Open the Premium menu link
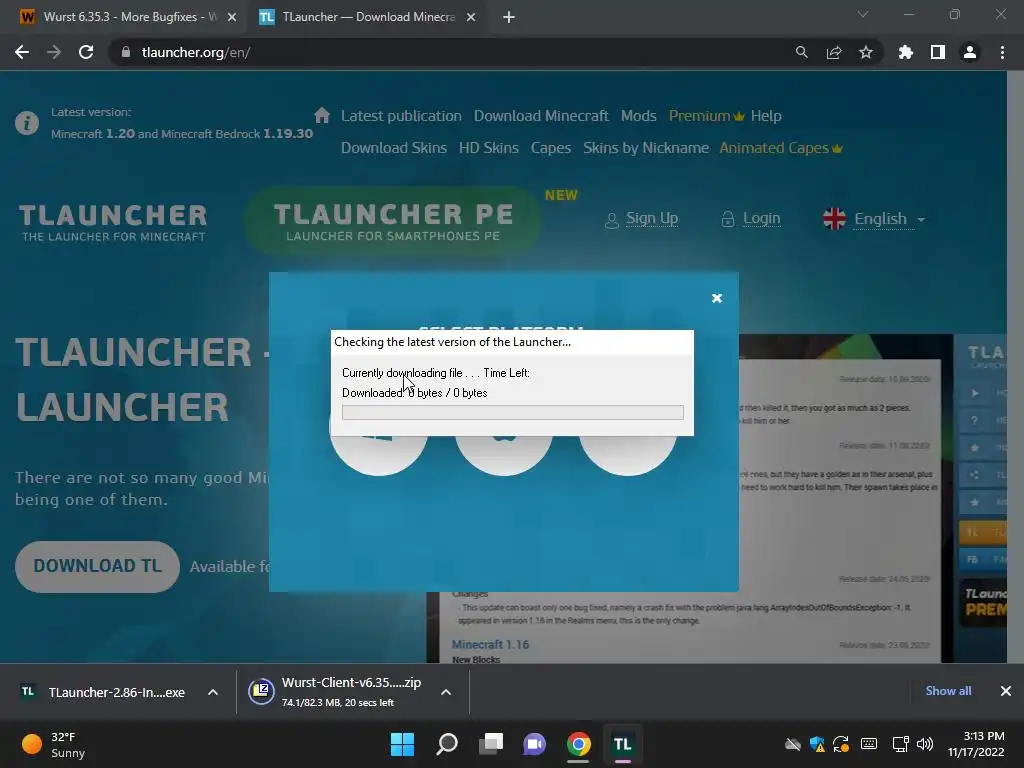The width and height of the screenshot is (1024, 768). [x=706, y=116]
